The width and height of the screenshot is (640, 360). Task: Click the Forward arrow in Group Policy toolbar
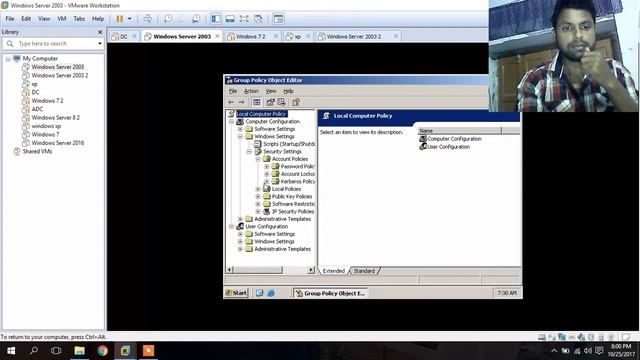pos(242,102)
